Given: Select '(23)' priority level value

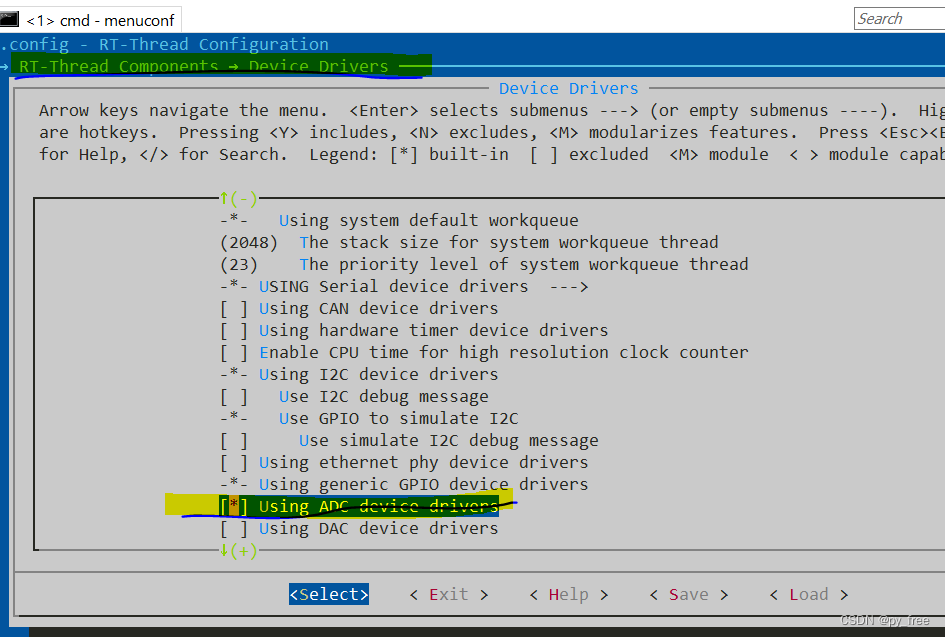Looking at the screenshot, I should [239, 265].
